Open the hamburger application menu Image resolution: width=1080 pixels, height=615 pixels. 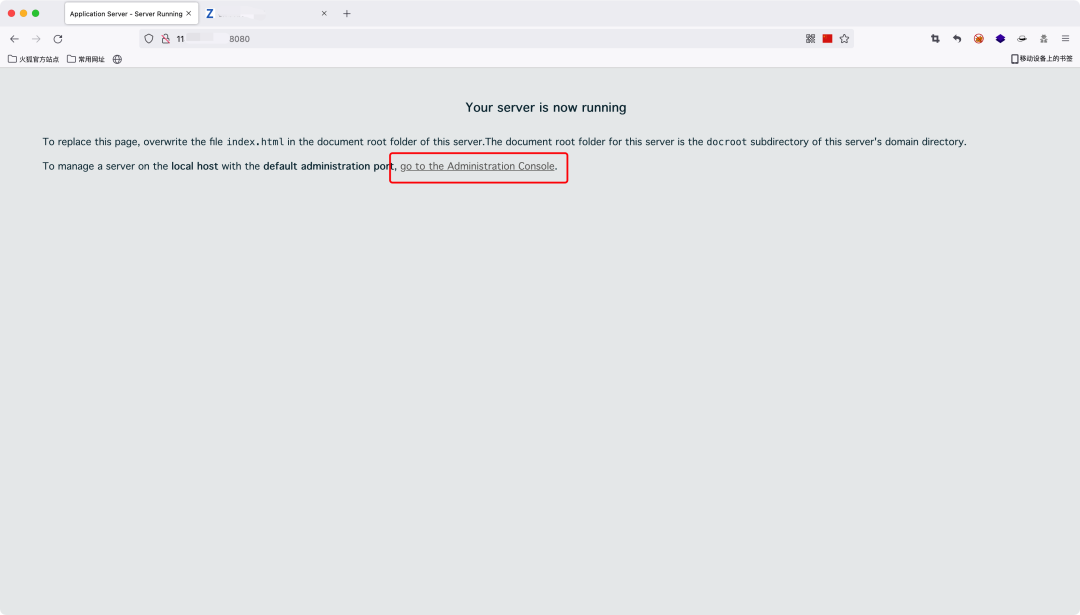click(x=1065, y=39)
